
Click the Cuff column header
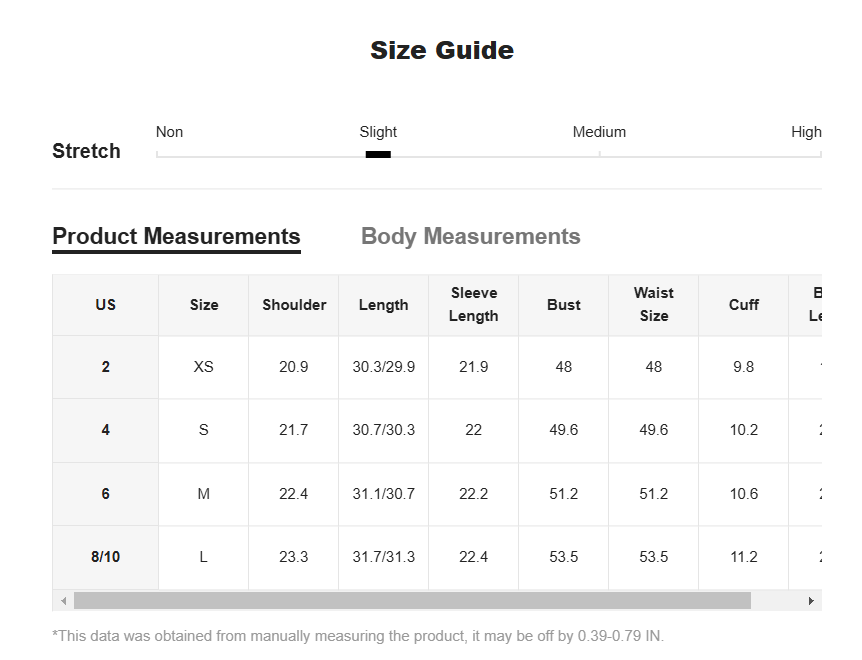point(744,305)
